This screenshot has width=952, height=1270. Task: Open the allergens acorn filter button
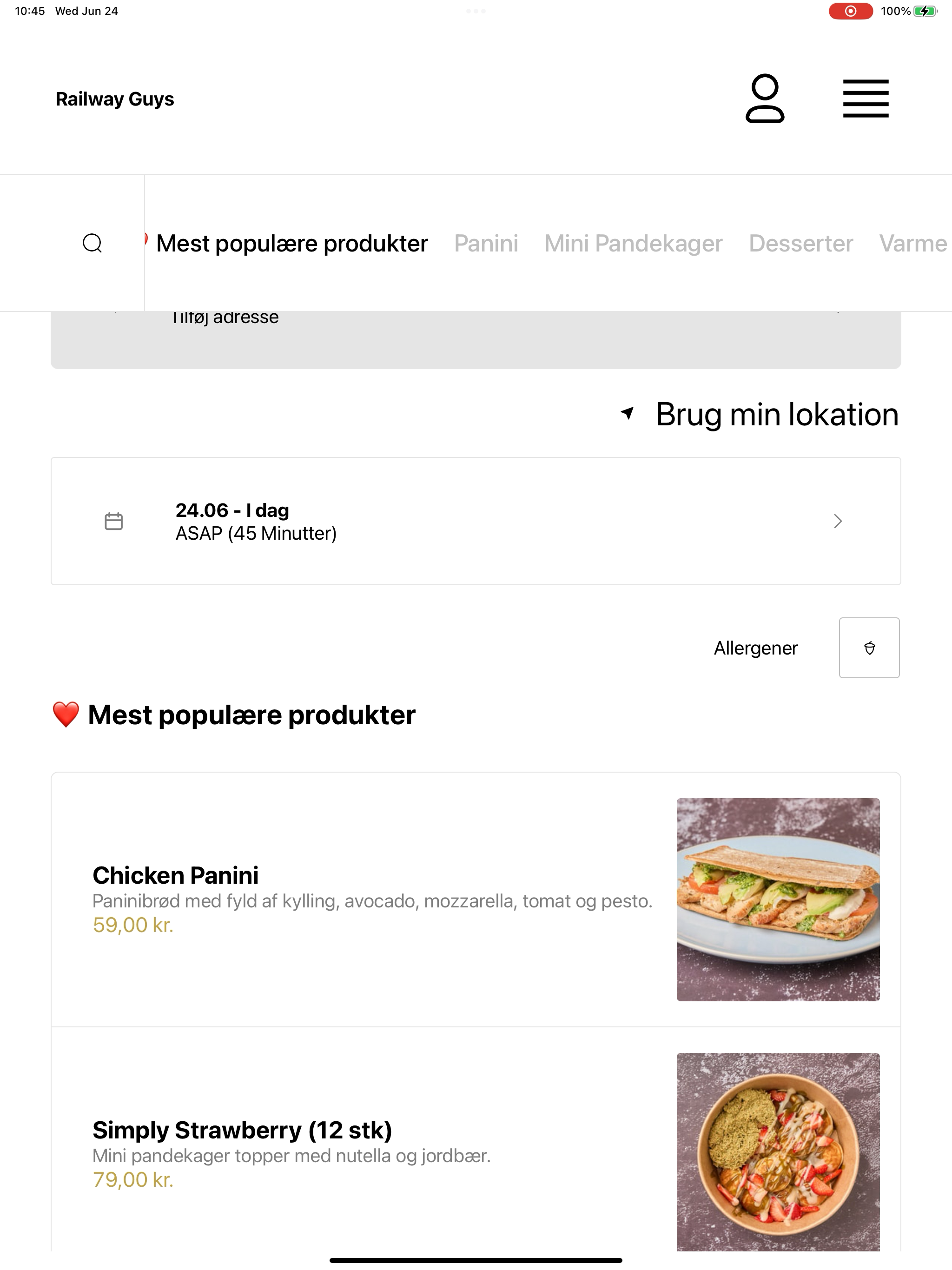[869, 648]
